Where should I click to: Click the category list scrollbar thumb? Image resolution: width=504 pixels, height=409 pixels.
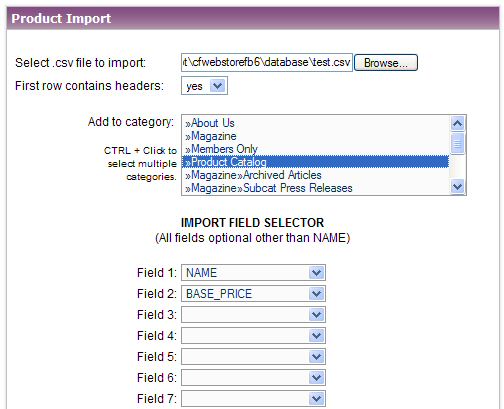tap(457, 143)
